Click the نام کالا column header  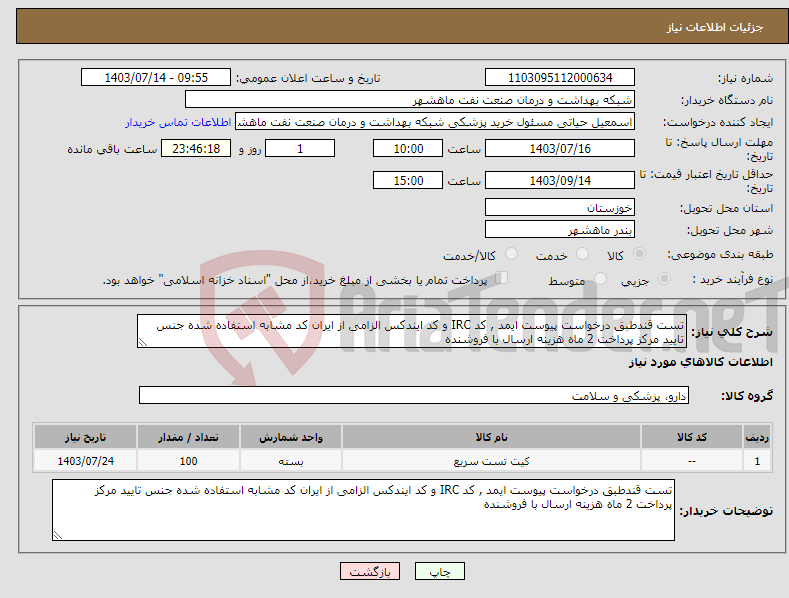(x=491, y=437)
